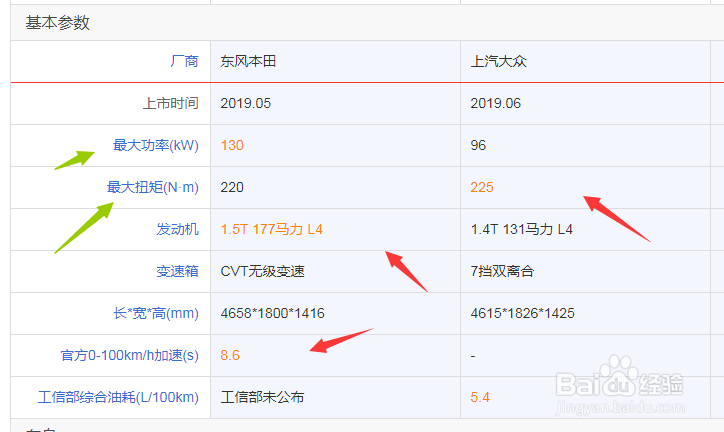This screenshot has width=724, height=432.
Task: Select the 上市时间 row label
Action: pyautogui.click(x=171, y=103)
